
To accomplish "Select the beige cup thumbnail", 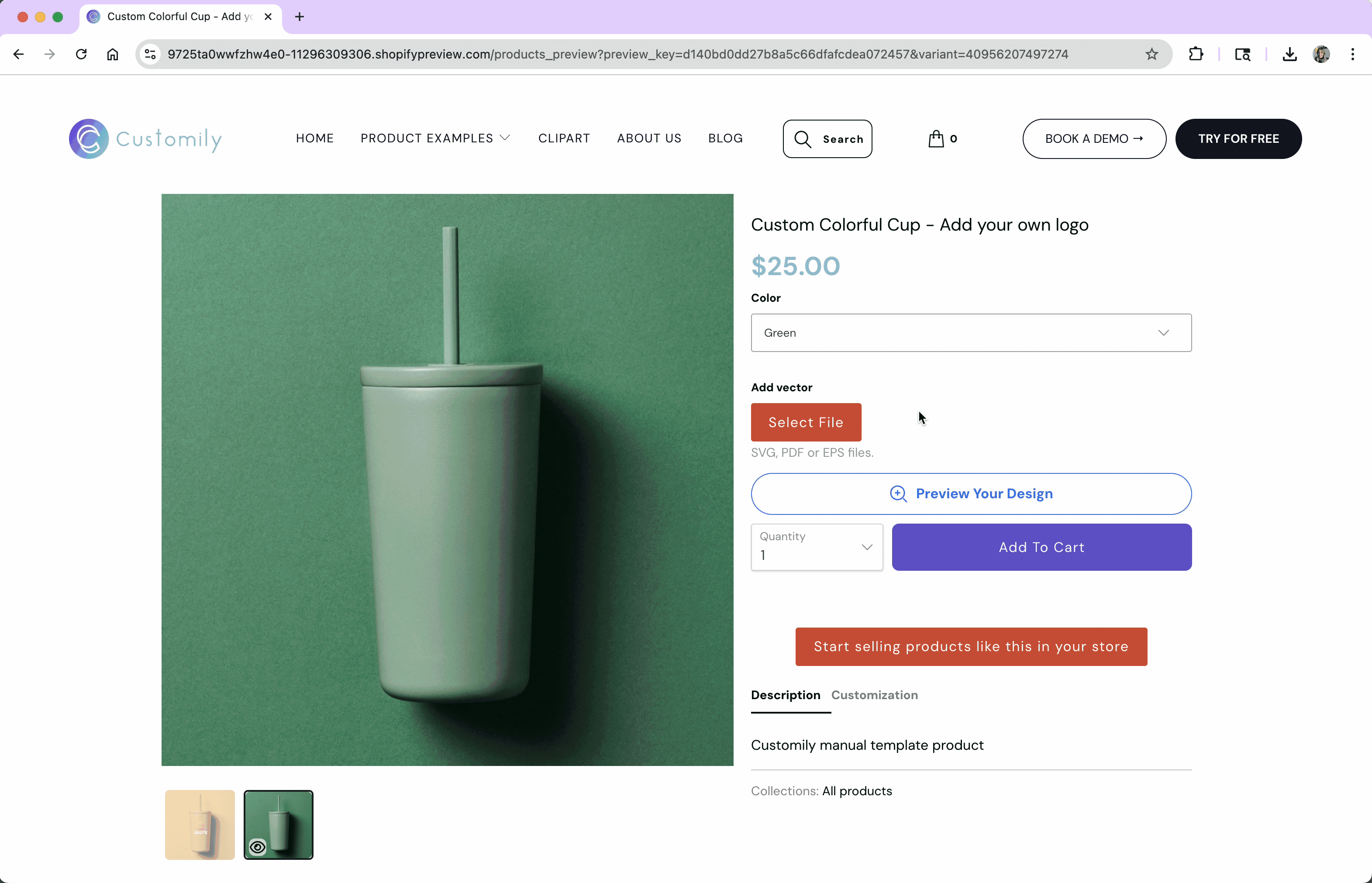I will click(200, 824).
